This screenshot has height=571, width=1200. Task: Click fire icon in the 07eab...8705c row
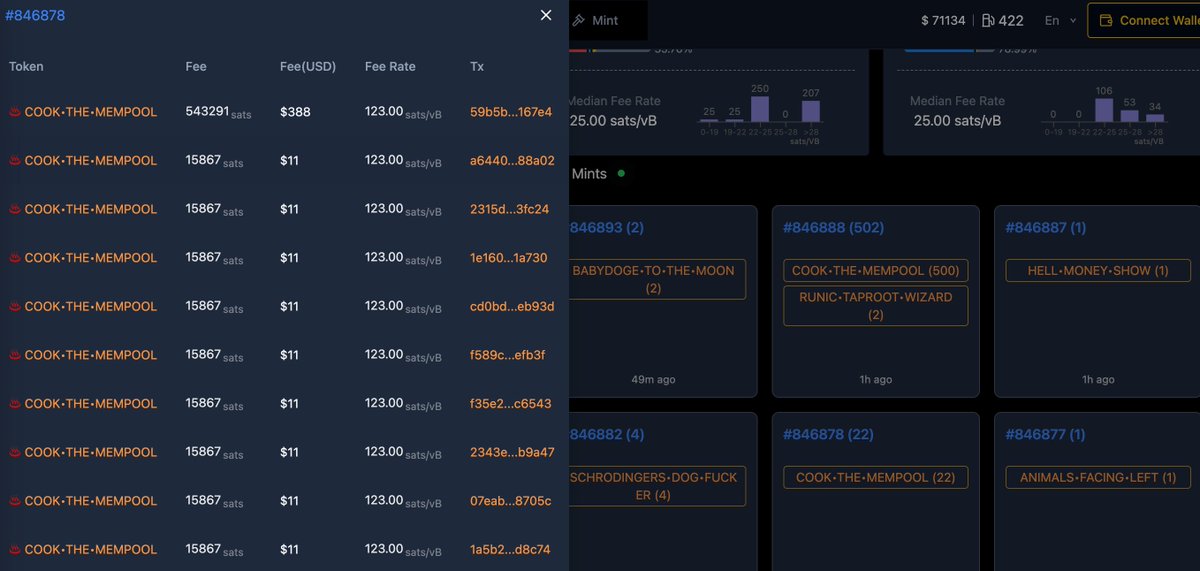(x=15, y=500)
